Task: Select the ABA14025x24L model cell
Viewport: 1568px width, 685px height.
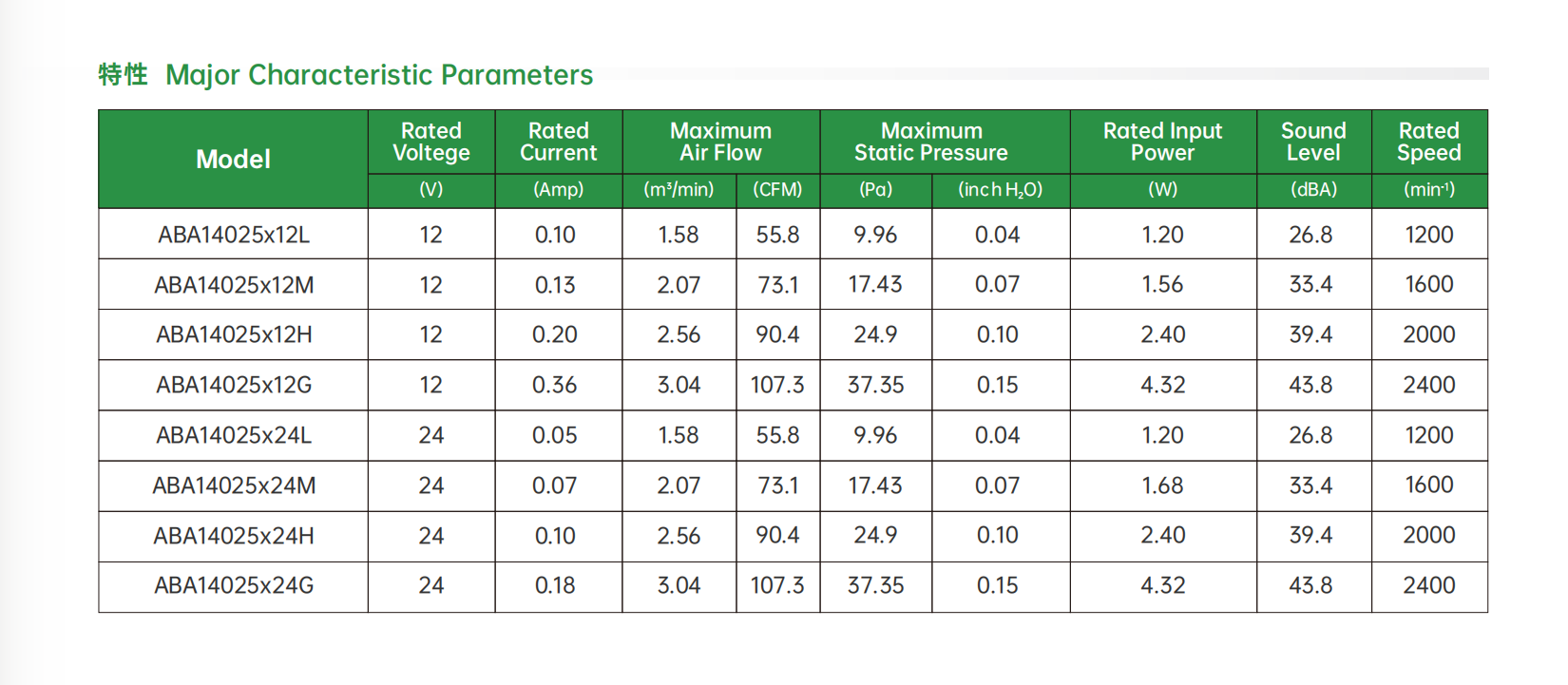Action: (x=234, y=435)
